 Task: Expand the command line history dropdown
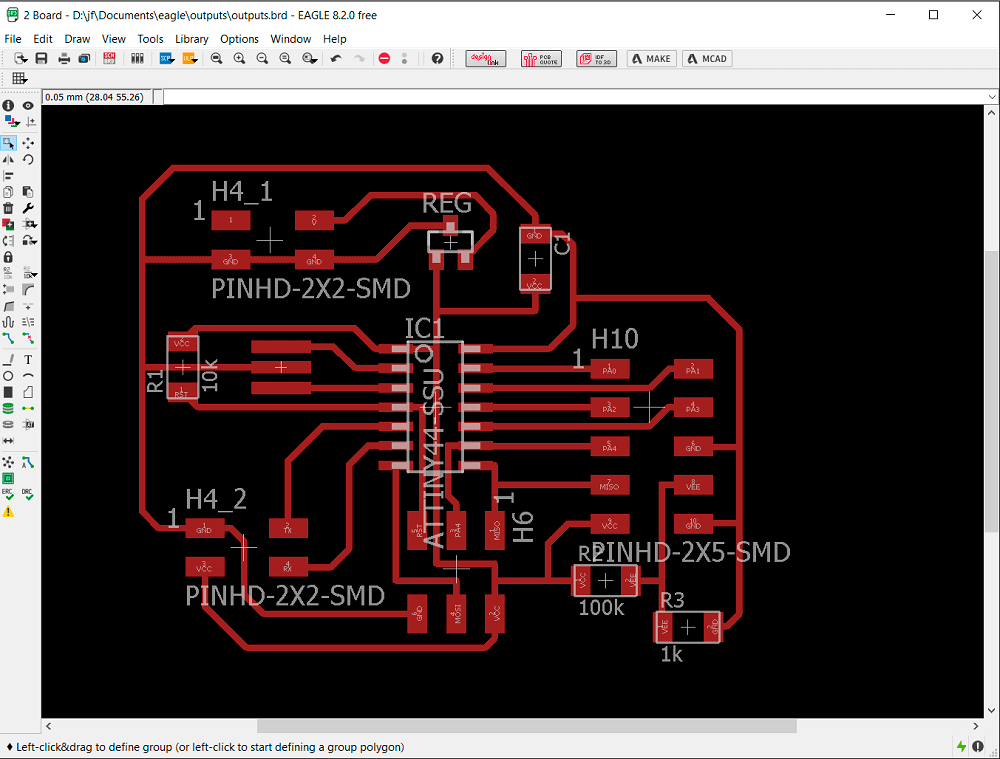(x=992, y=97)
